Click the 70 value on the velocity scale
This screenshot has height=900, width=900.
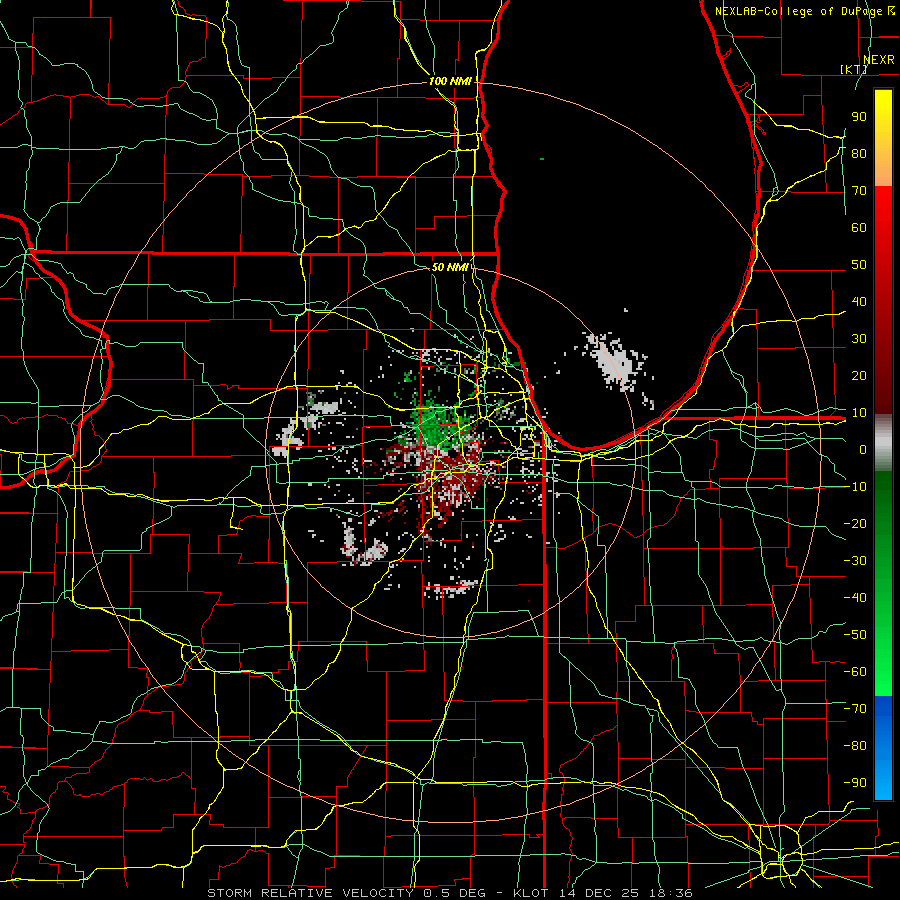859,191
